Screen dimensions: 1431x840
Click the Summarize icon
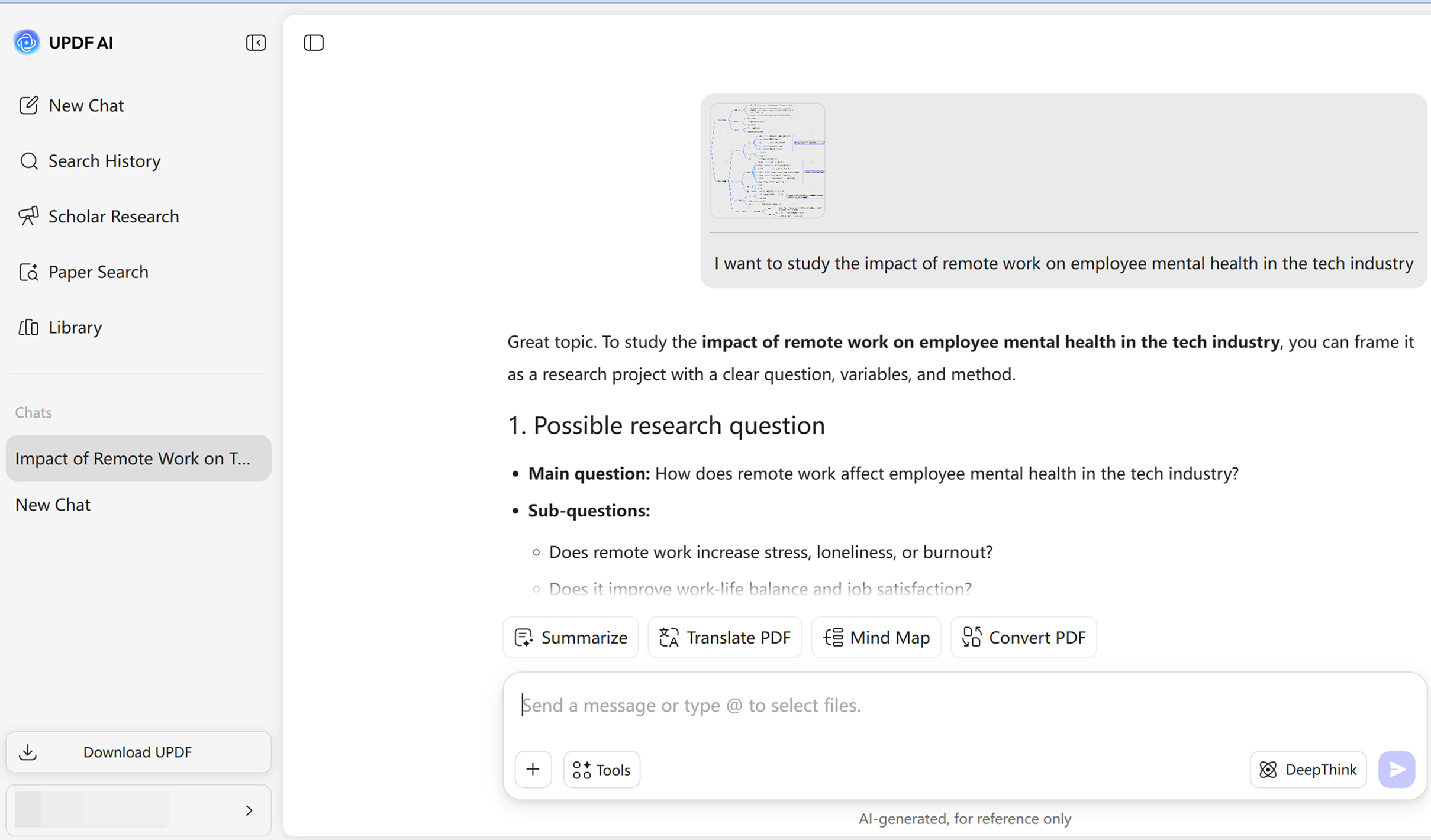pyautogui.click(x=524, y=637)
